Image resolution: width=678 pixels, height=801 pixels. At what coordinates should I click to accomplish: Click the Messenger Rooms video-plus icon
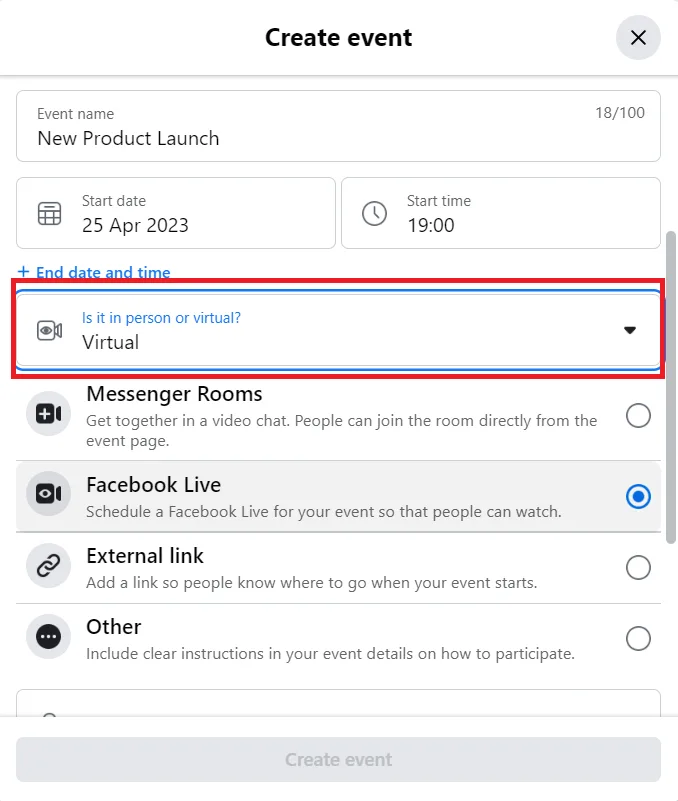49,413
